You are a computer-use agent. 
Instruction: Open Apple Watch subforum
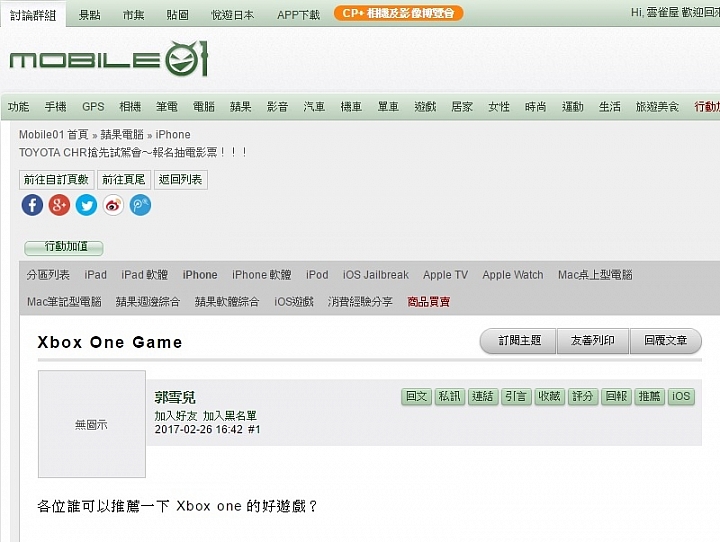[512, 275]
